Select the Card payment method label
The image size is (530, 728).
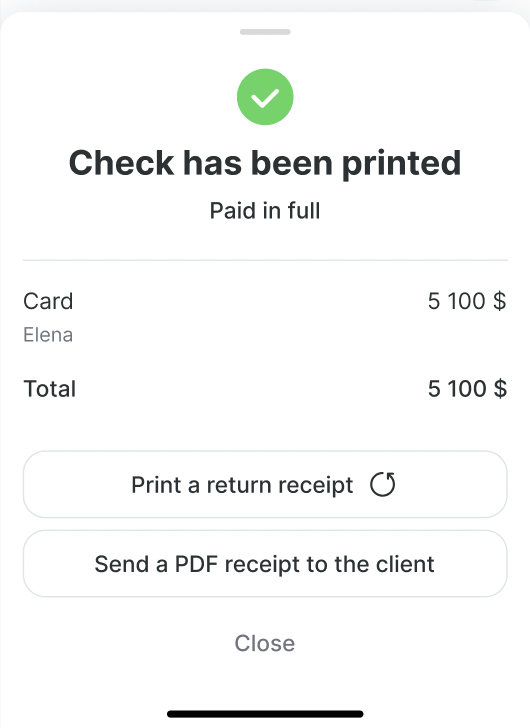tap(48, 301)
